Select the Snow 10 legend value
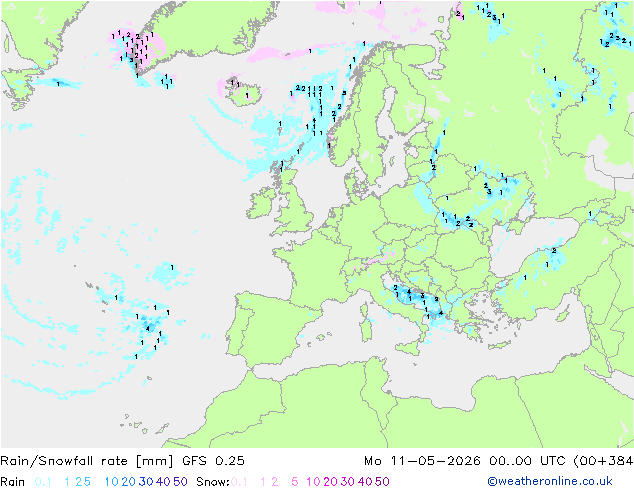634x490 pixels. click(x=313, y=482)
